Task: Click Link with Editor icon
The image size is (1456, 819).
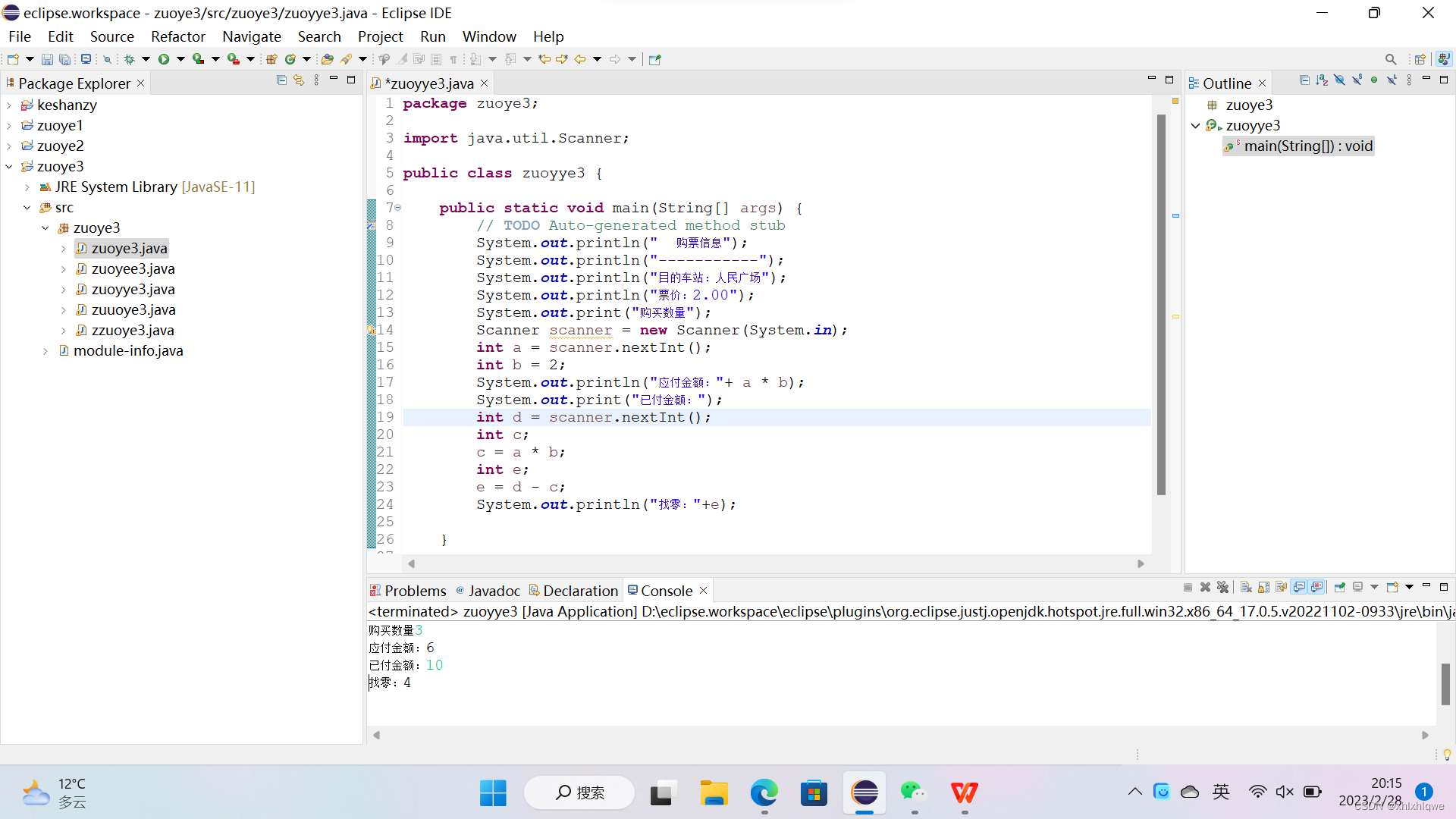Action: click(299, 80)
